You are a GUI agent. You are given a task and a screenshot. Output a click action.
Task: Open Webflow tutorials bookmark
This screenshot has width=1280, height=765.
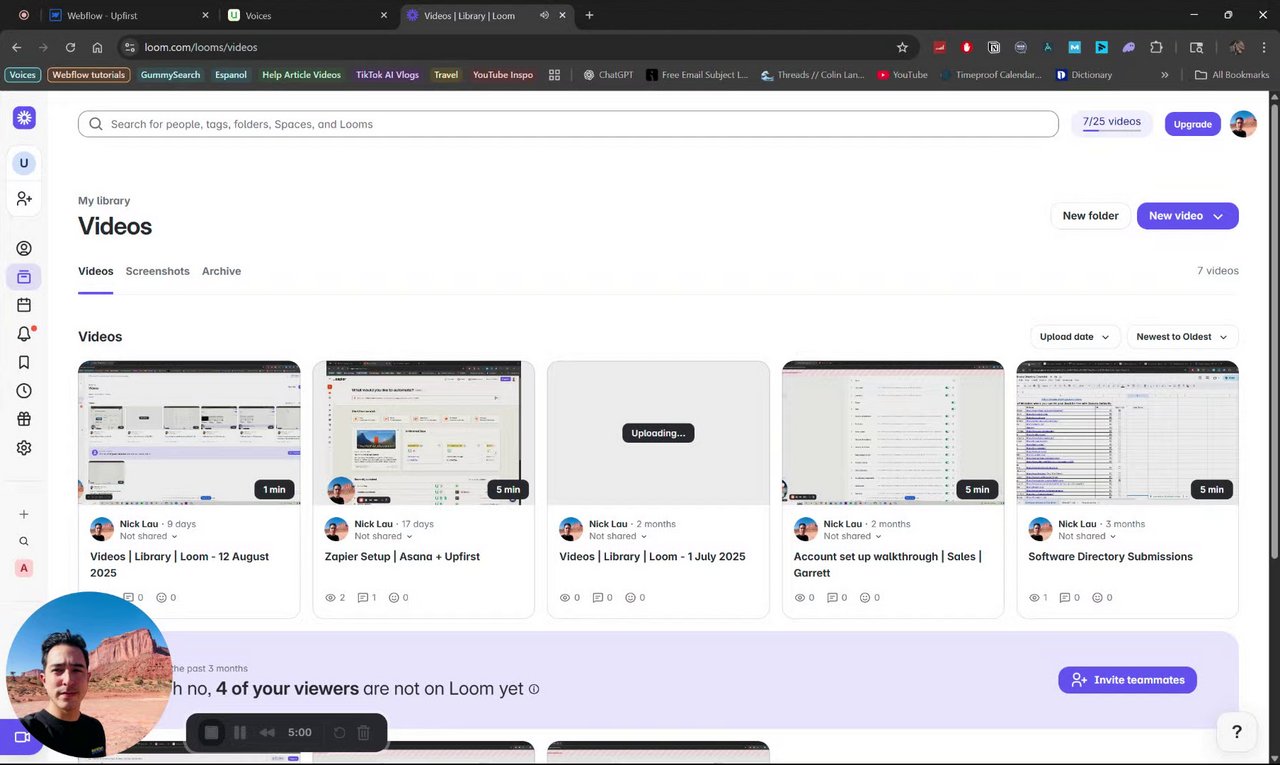tap(88, 75)
